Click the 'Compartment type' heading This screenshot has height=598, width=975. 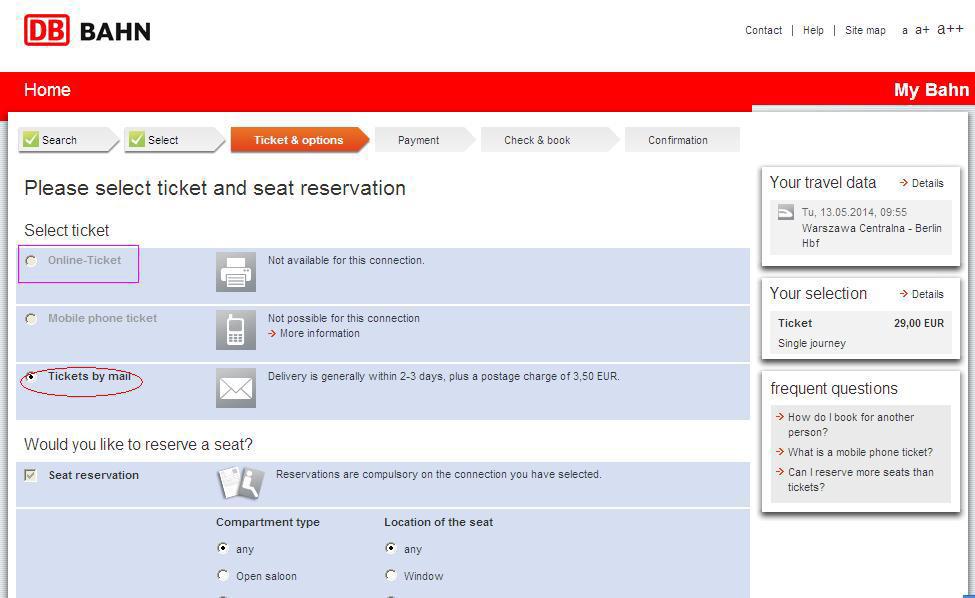268,522
